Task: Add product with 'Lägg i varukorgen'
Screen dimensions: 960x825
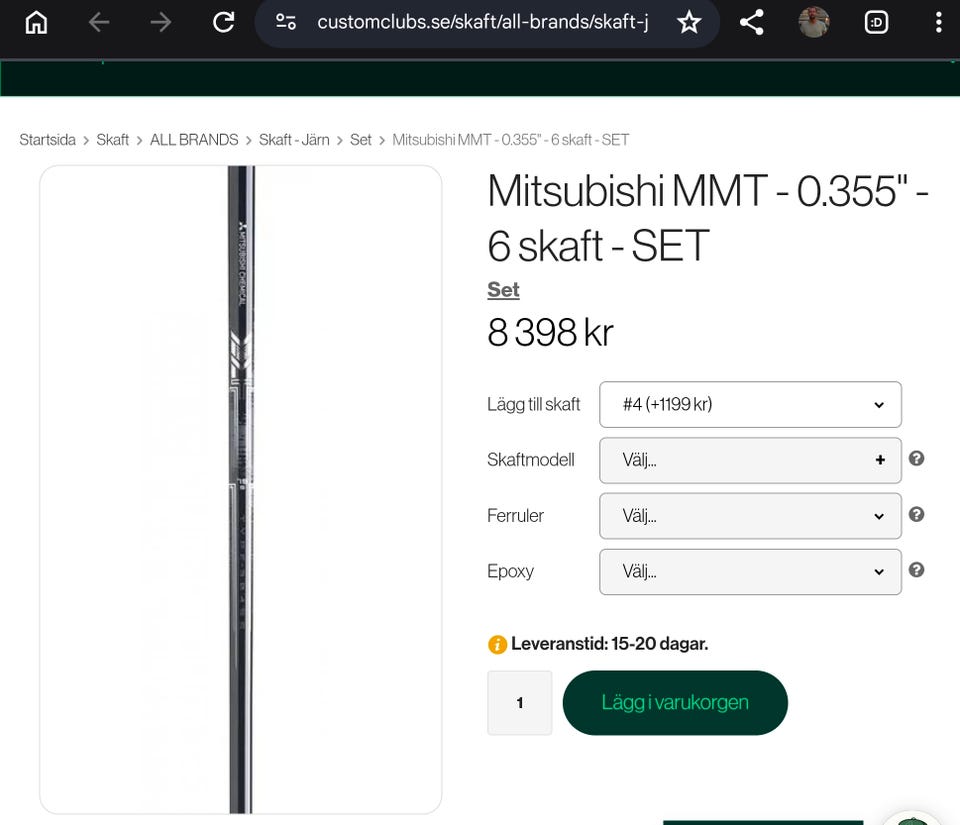Action: click(x=675, y=703)
